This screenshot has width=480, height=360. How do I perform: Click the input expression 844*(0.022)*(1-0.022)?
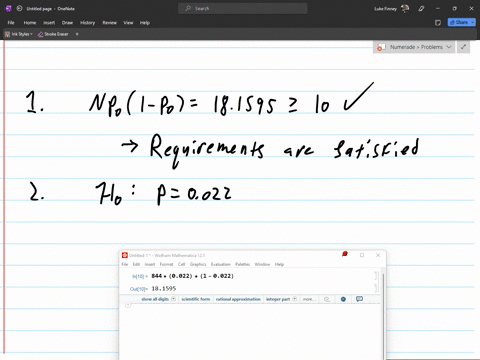pyautogui.click(x=193, y=276)
